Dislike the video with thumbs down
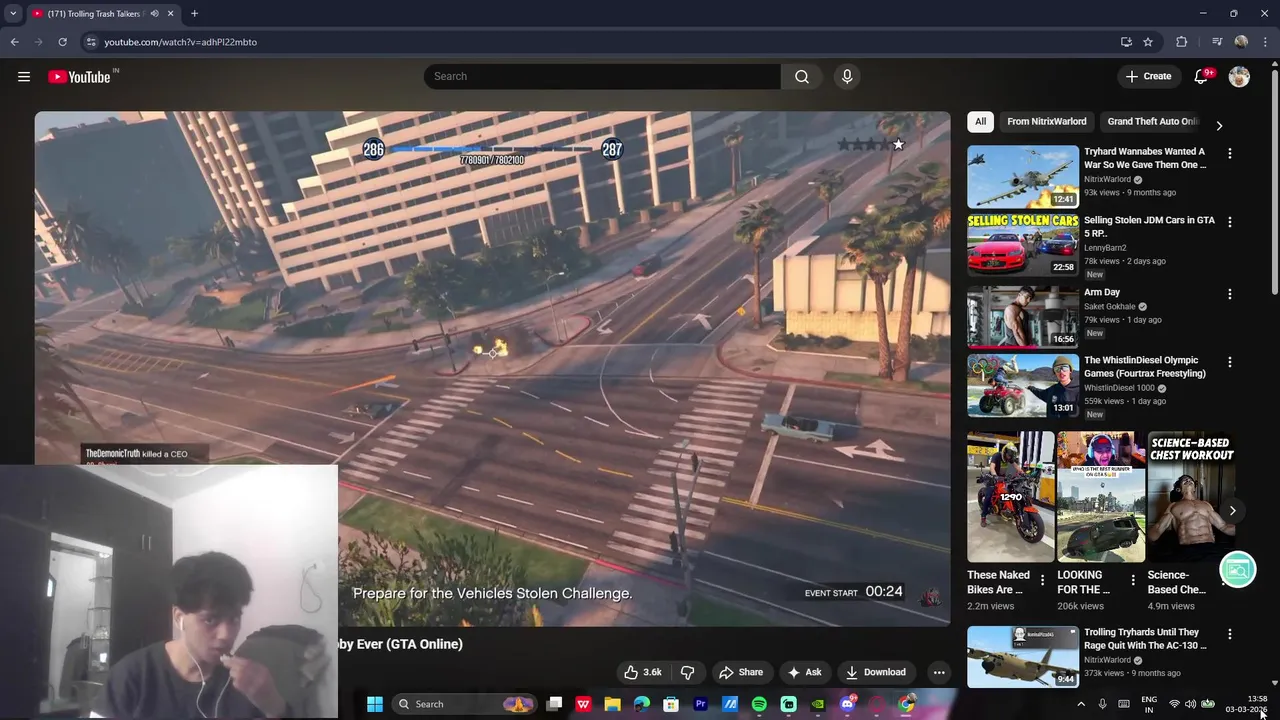Screen dimensions: 1280x720 [687, 672]
